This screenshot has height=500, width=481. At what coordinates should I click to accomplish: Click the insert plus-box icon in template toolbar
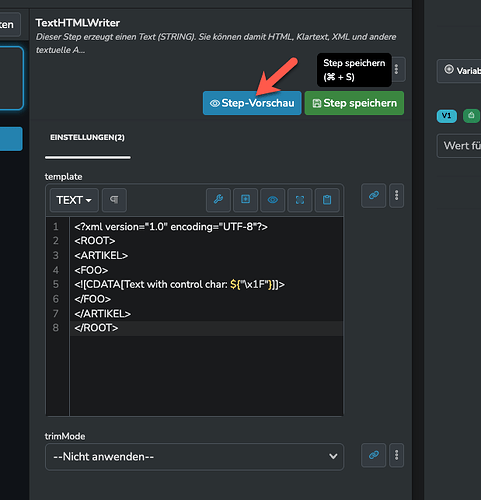pyautogui.click(x=245, y=200)
